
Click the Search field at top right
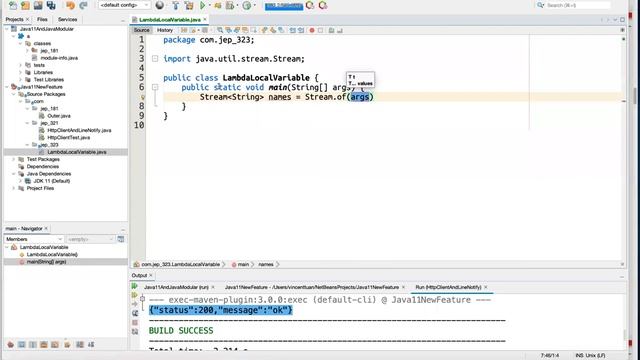click(x=578, y=5)
